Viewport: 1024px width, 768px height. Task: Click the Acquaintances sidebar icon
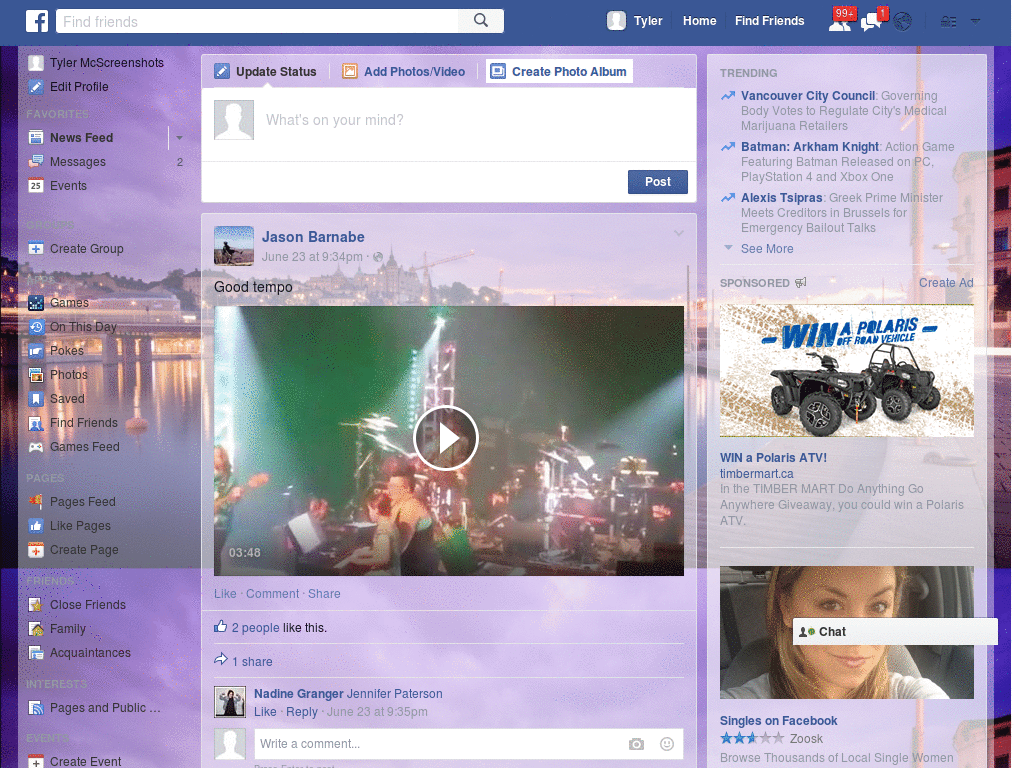tap(36, 653)
